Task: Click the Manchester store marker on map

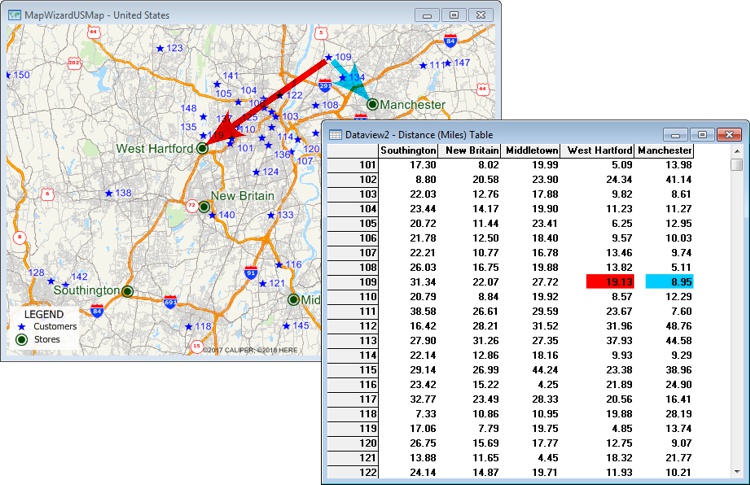Action: tap(373, 104)
